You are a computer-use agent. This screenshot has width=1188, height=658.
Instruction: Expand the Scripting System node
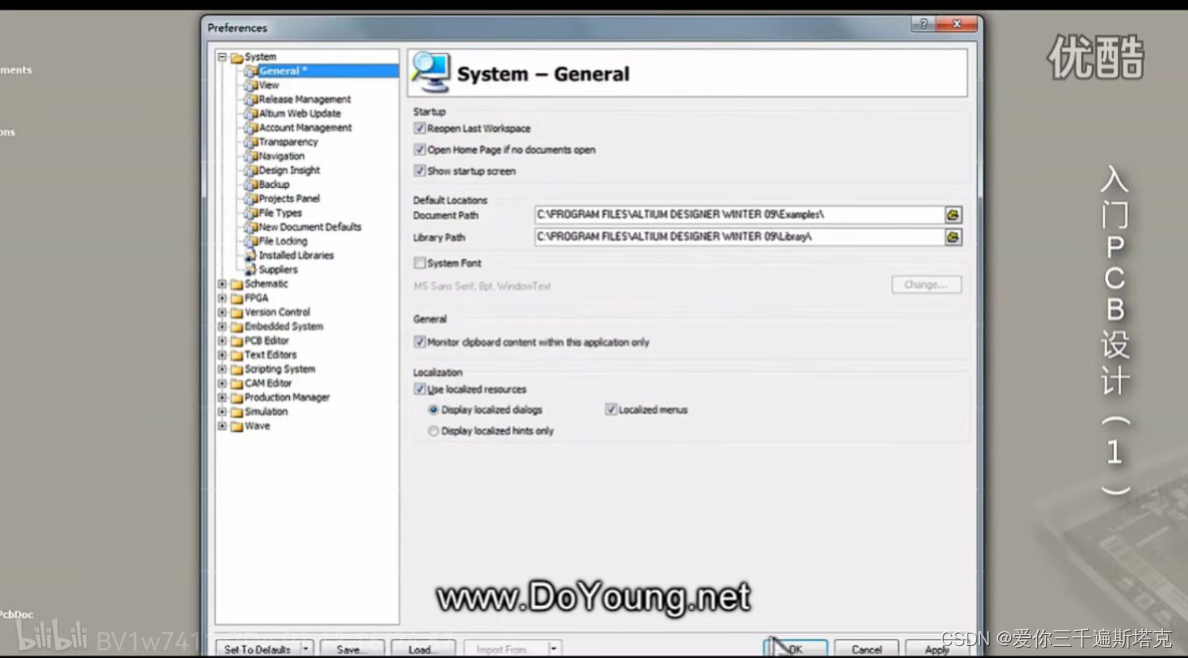222,369
